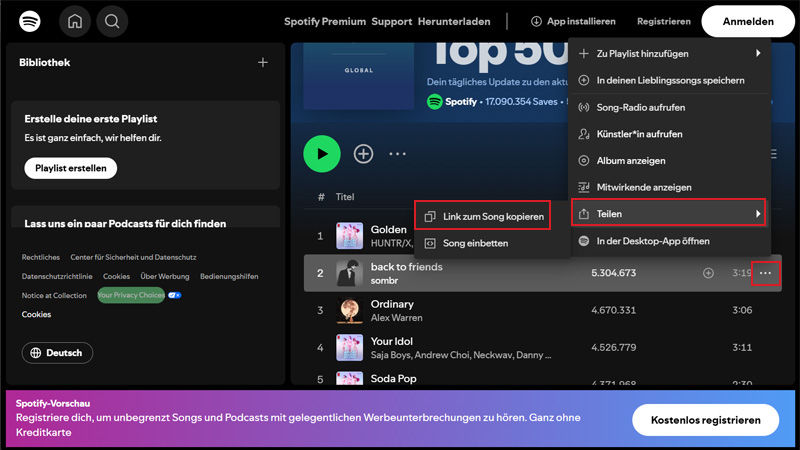Click the Teilen share icon
Screen dimensions: 800x450
pyautogui.click(x=584, y=214)
